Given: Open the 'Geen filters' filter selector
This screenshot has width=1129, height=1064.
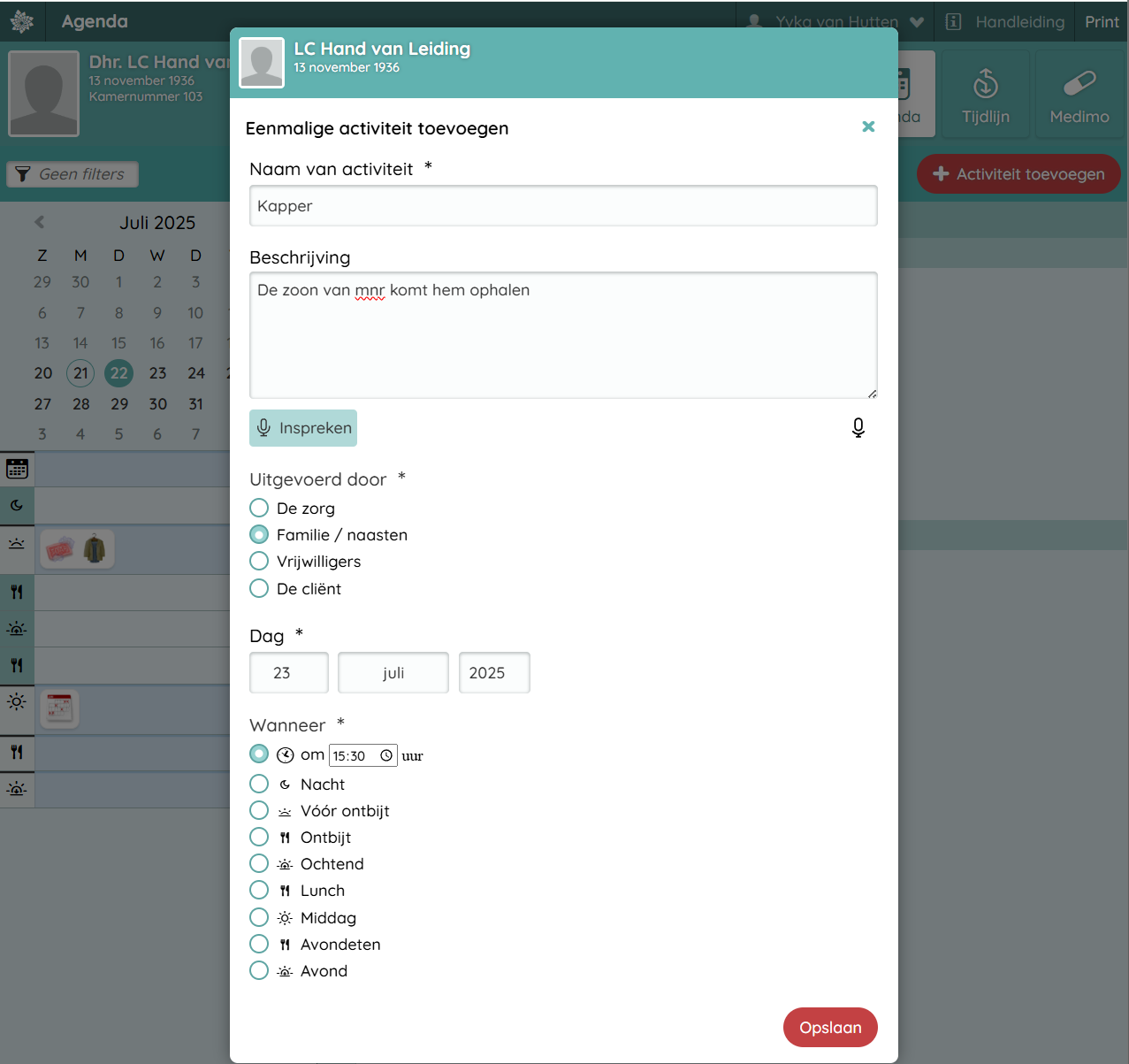Looking at the screenshot, I should 72,174.
